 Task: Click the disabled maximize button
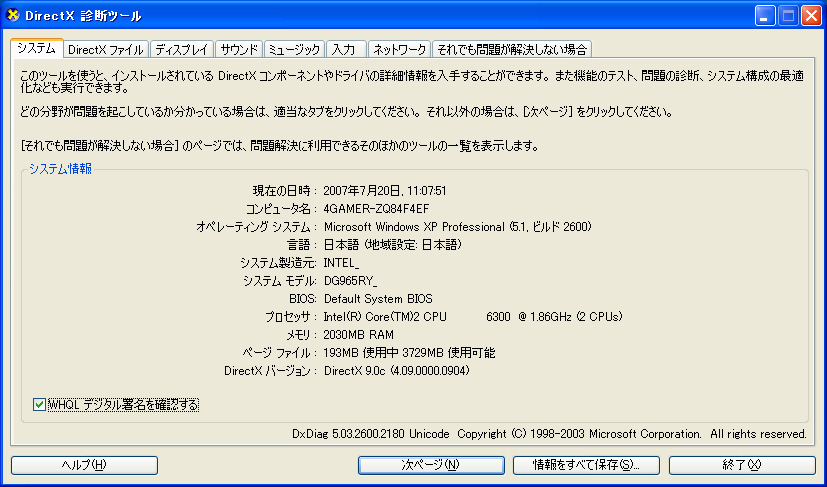click(788, 16)
